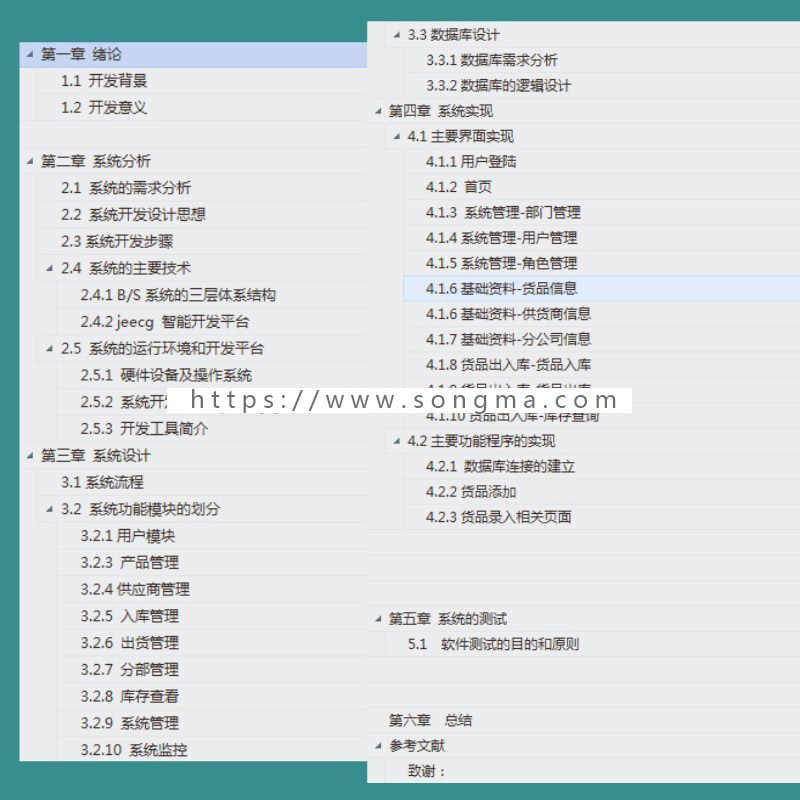This screenshot has width=800, height=800.
Task: Go to 4.1.1 用户登陆
Action: coord(471,162)
